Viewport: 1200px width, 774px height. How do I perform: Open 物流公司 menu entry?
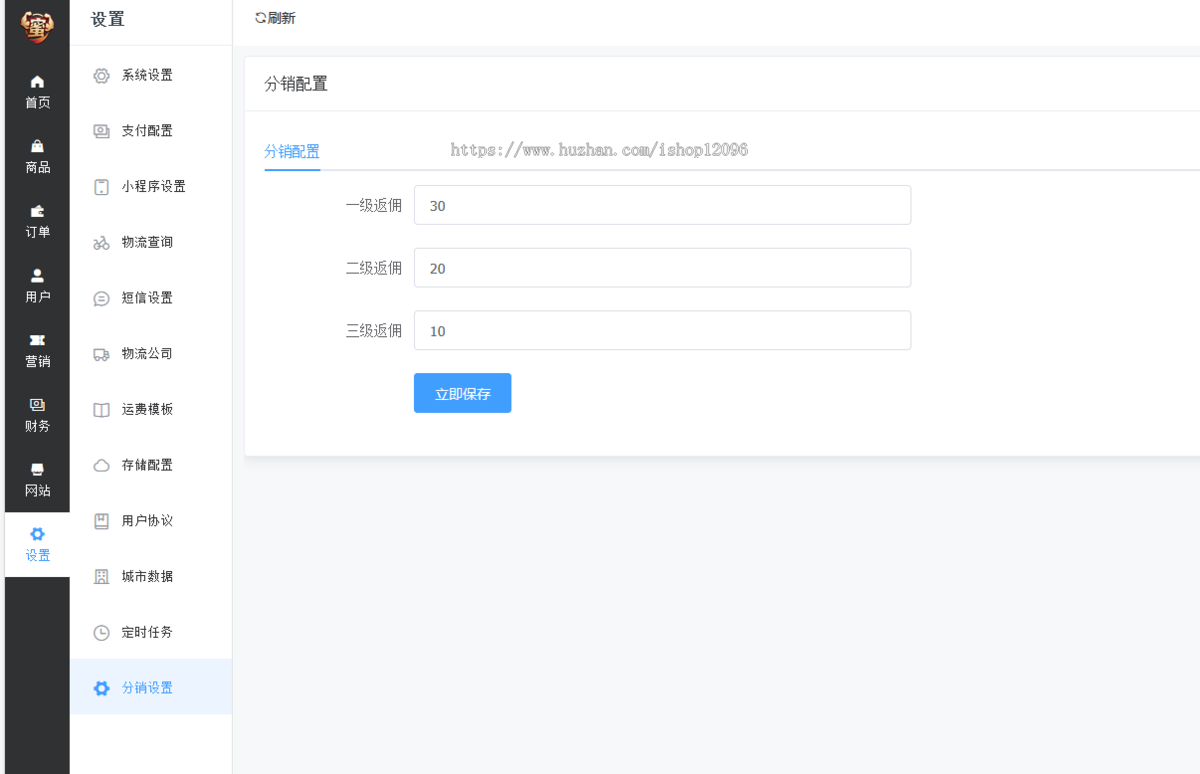coord(151,354)
